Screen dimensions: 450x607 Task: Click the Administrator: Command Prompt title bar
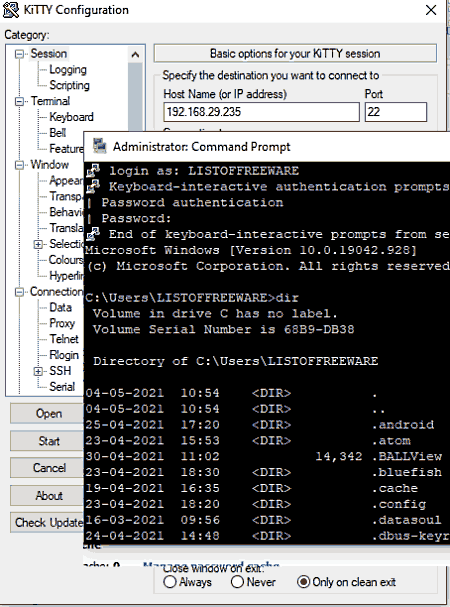[267, 146]
